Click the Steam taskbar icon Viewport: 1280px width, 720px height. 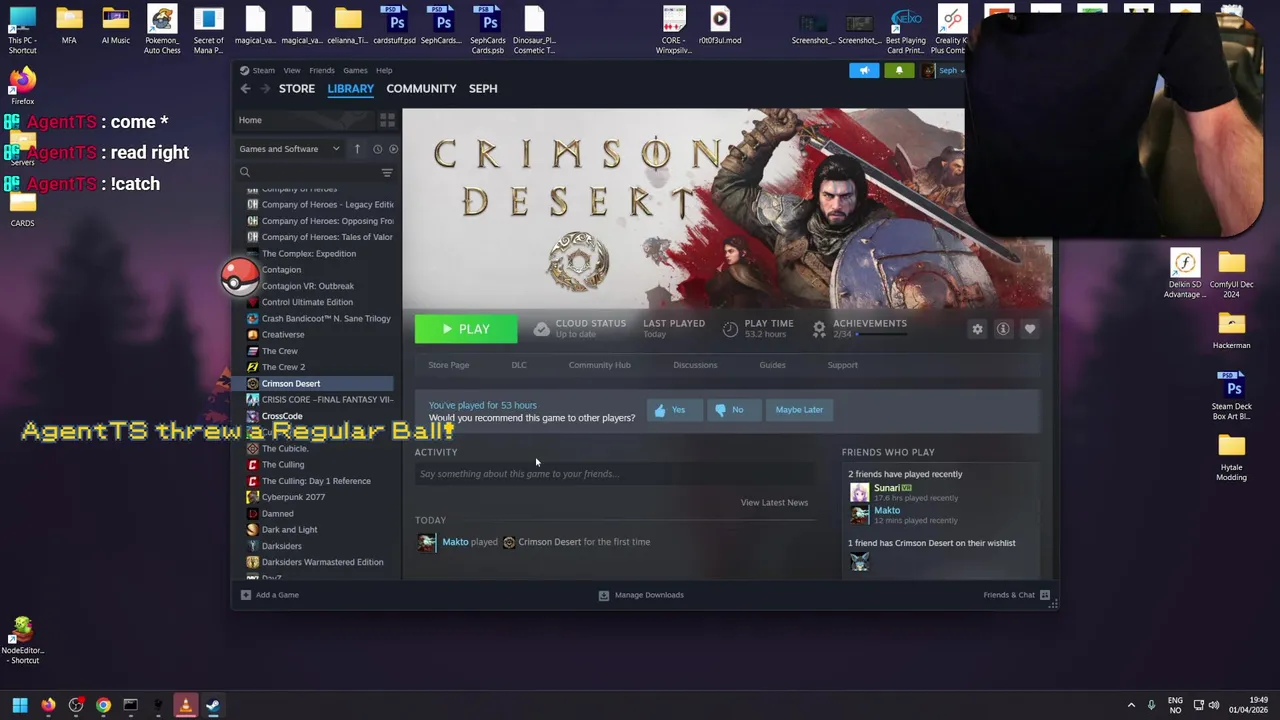coord(213,706)
